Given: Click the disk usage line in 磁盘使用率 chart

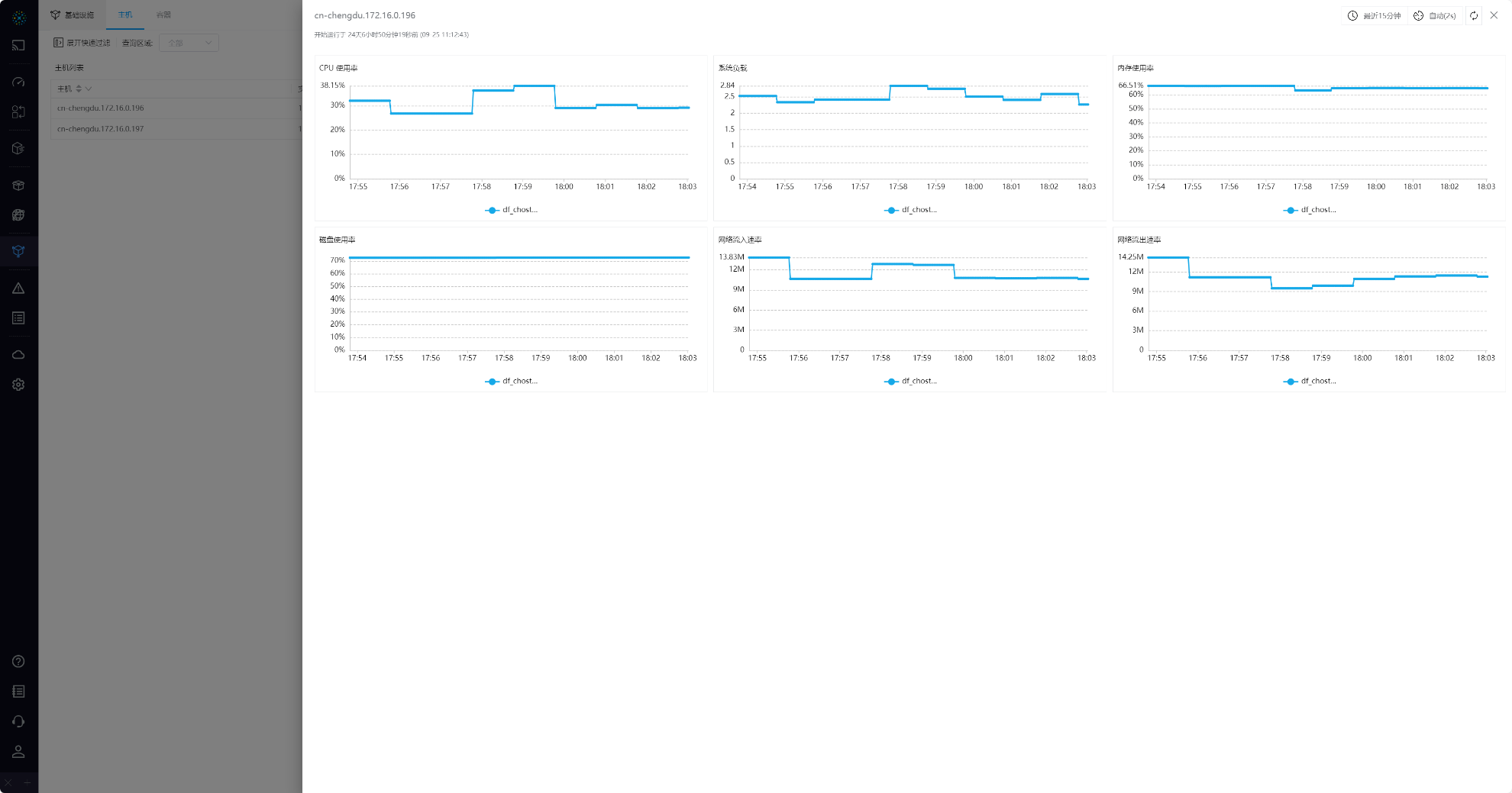Looking at the screenshot, I should point(519,258).
